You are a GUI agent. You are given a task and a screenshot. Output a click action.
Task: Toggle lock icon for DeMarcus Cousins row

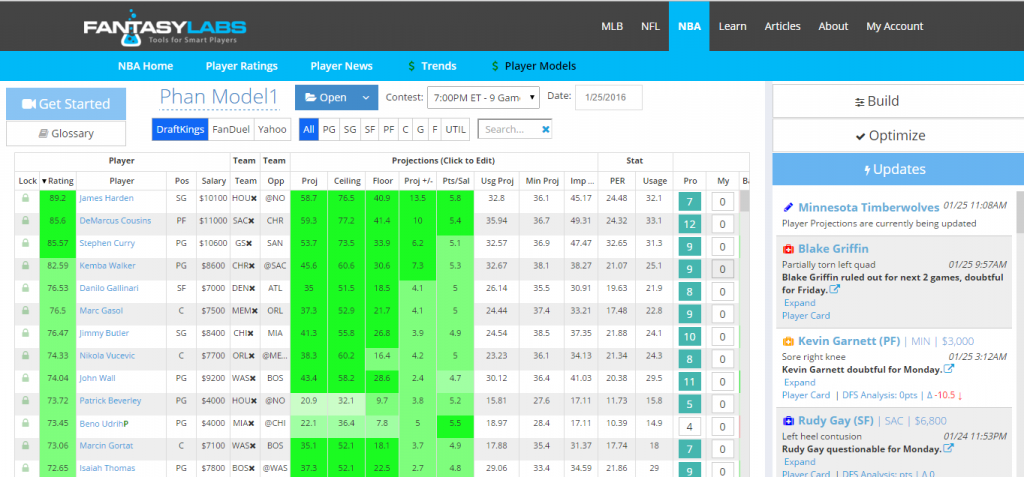(26, 221)
